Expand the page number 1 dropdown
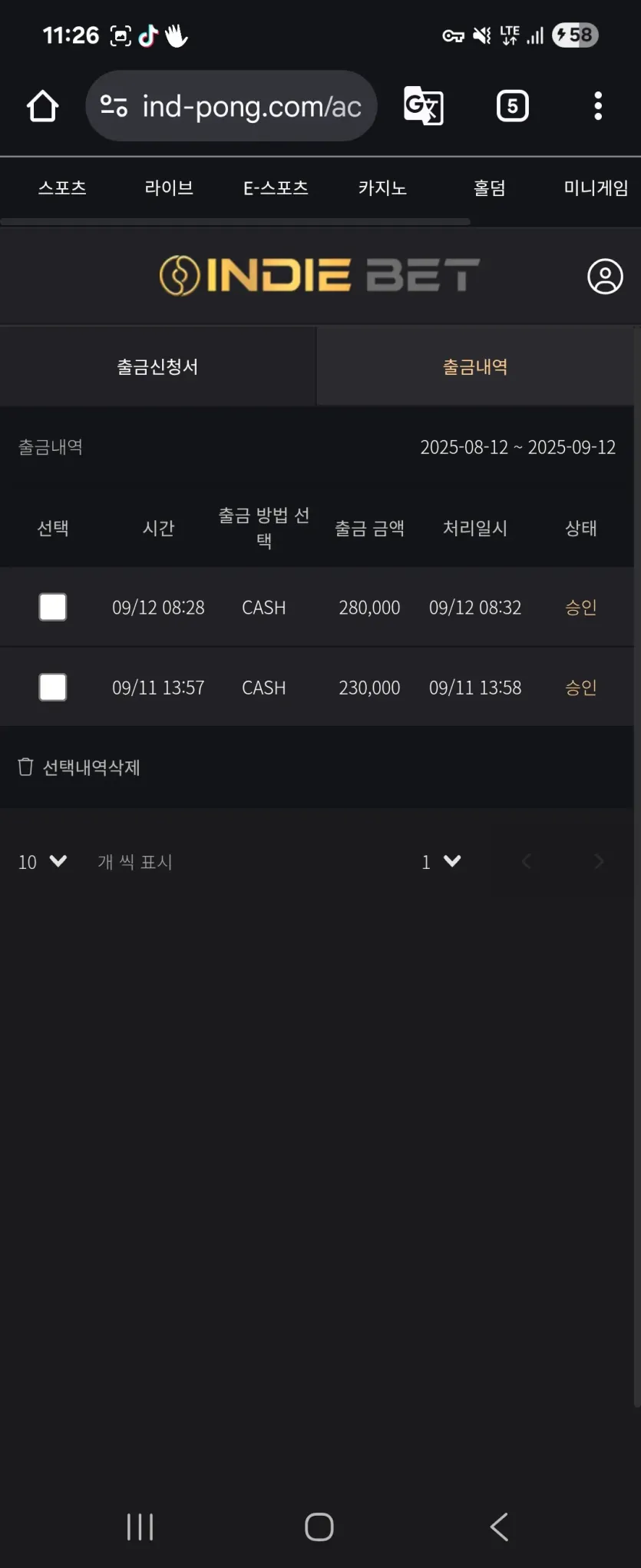The width and height of the screenshot is (641, 1568). (x=441, y=862)
